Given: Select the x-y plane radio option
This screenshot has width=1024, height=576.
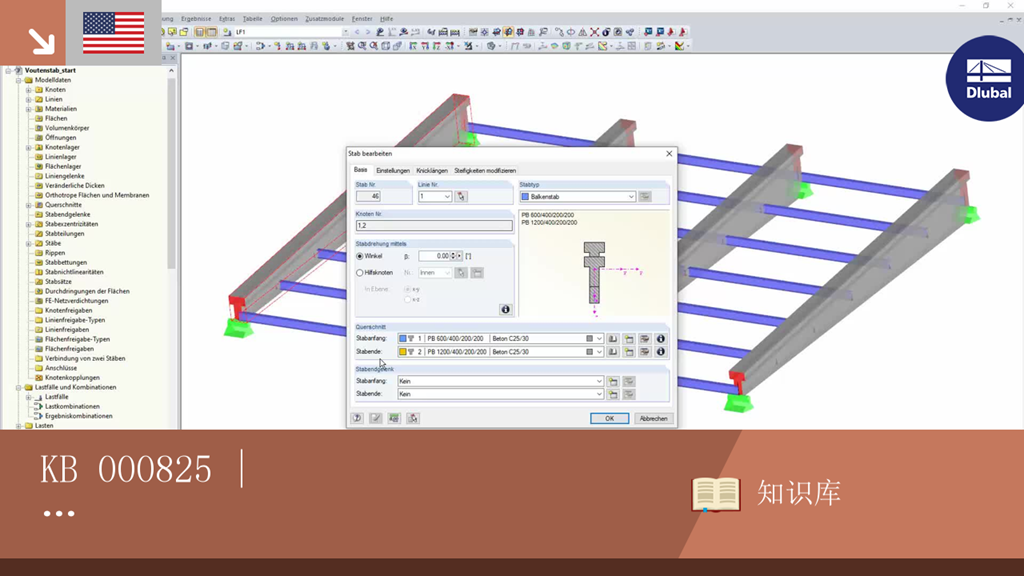Looking at the screenshot, I should pyautogui.click(x=408, y=289).
